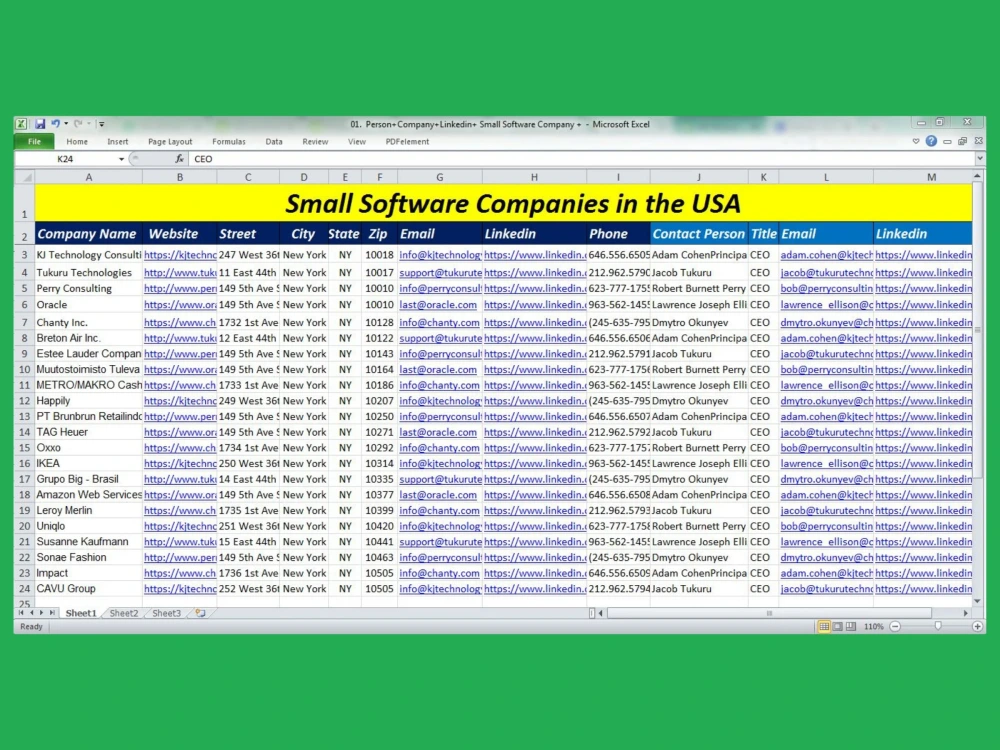Click the formula bar containing CEO
This screenshot has width=1000, height=750.
(580, 159)
